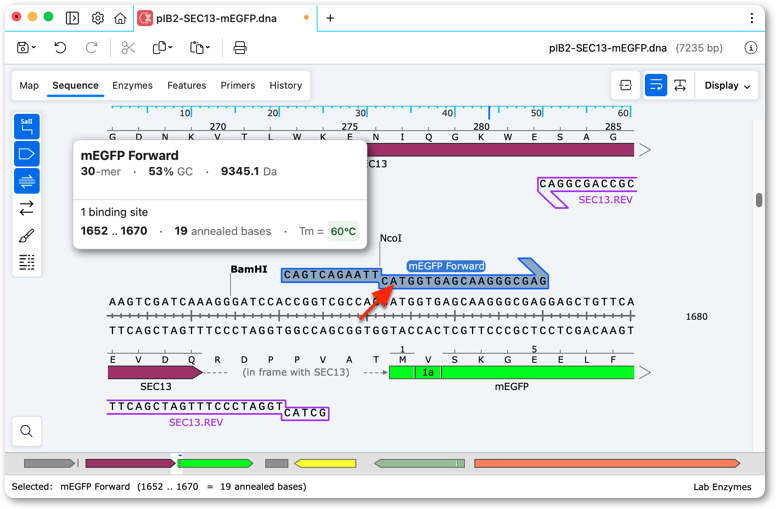776x509 pixels.
Task: Select the pIB2-SEC13-mEGFP.dna file tab
Action: (x=223, y=18)
